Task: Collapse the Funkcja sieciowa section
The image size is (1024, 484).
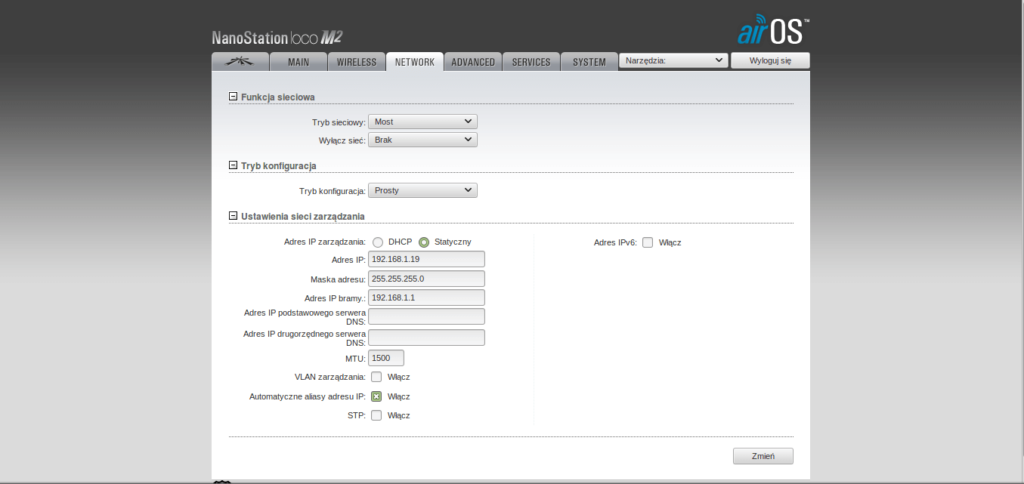Action: 233,97
